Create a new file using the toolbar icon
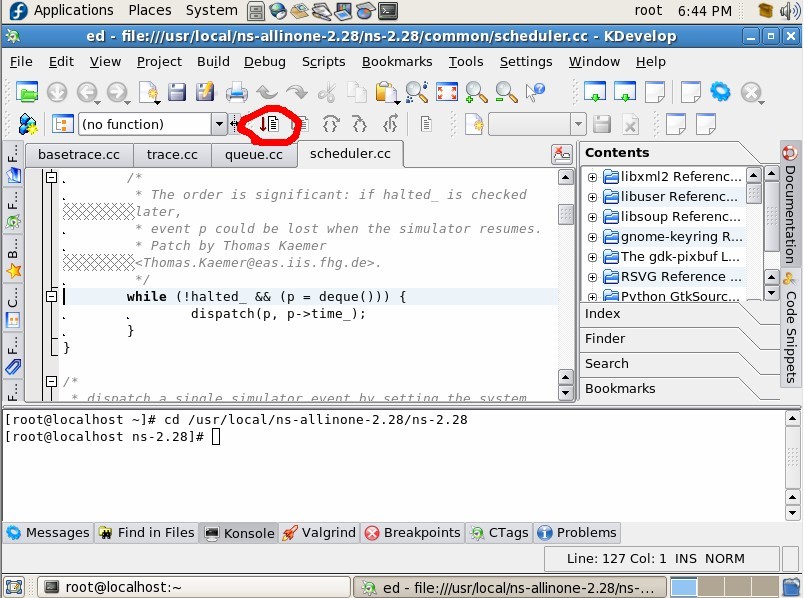Image resolution: width=804 pixels, height=598 pixels. pos(150,92)
